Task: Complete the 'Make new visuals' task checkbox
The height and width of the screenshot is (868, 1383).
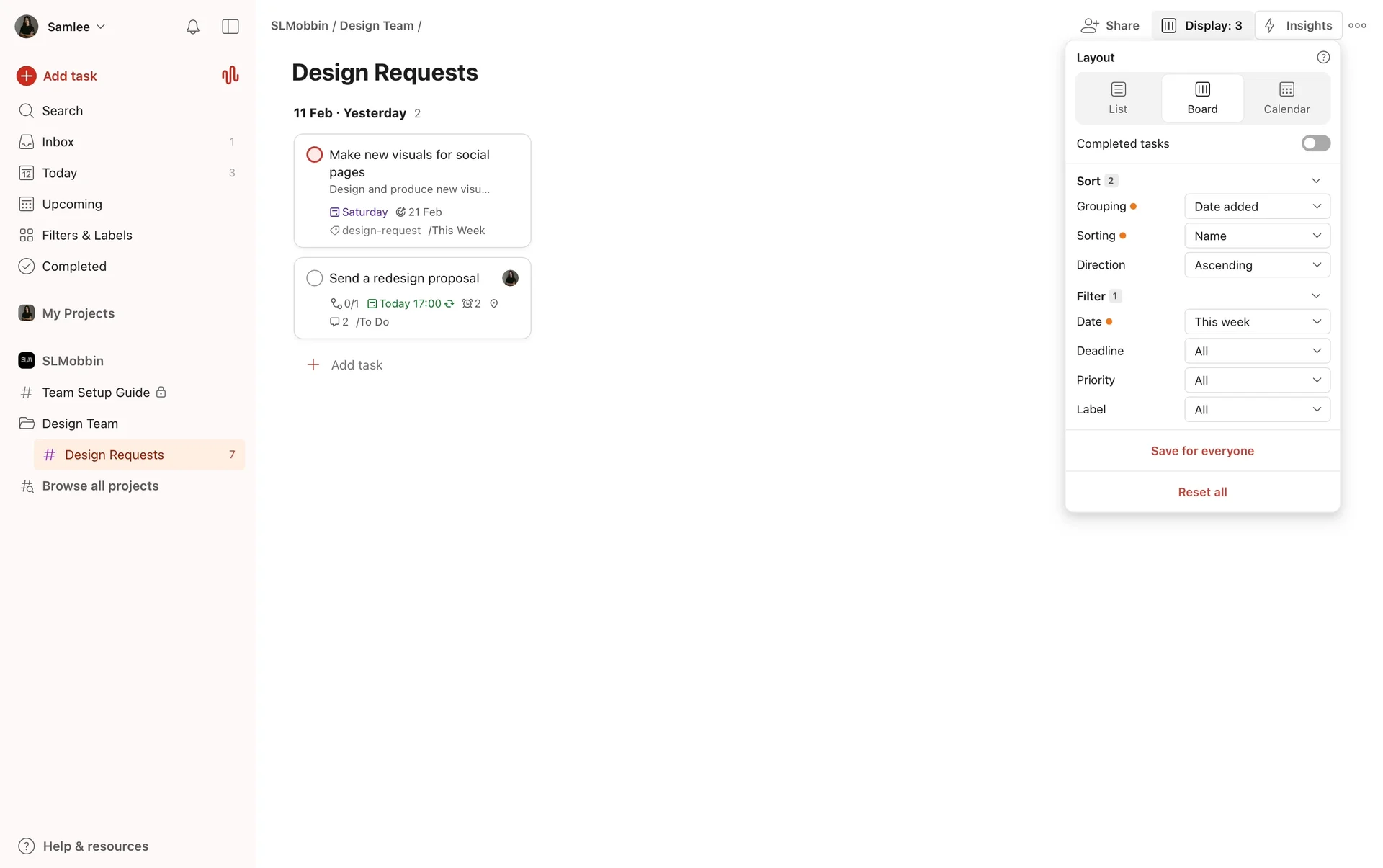Action: click(315, 155)
